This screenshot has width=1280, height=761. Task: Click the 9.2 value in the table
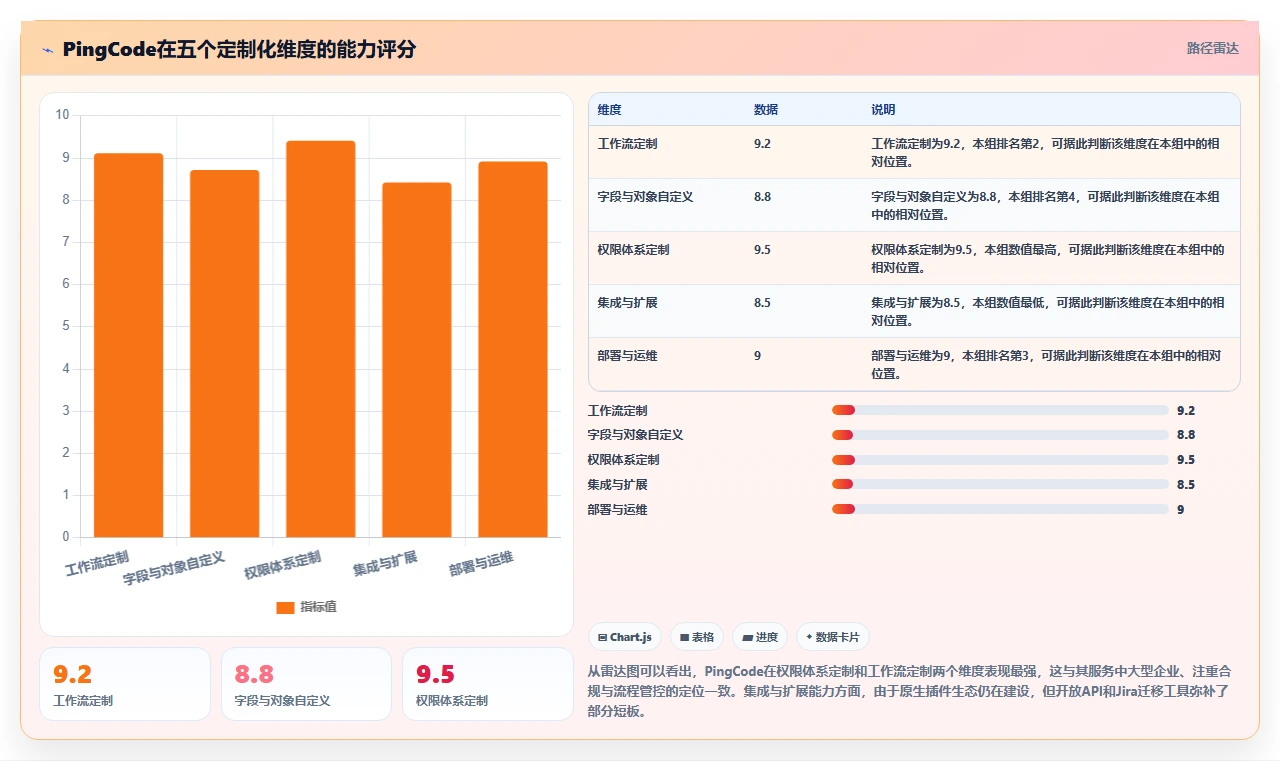point(762,144)
